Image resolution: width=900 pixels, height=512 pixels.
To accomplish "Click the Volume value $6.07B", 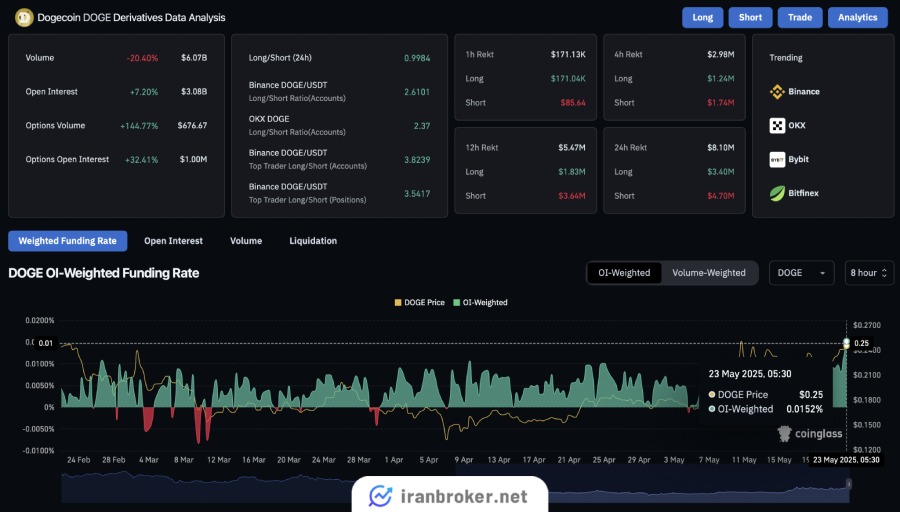I will (x=194, y=58).
